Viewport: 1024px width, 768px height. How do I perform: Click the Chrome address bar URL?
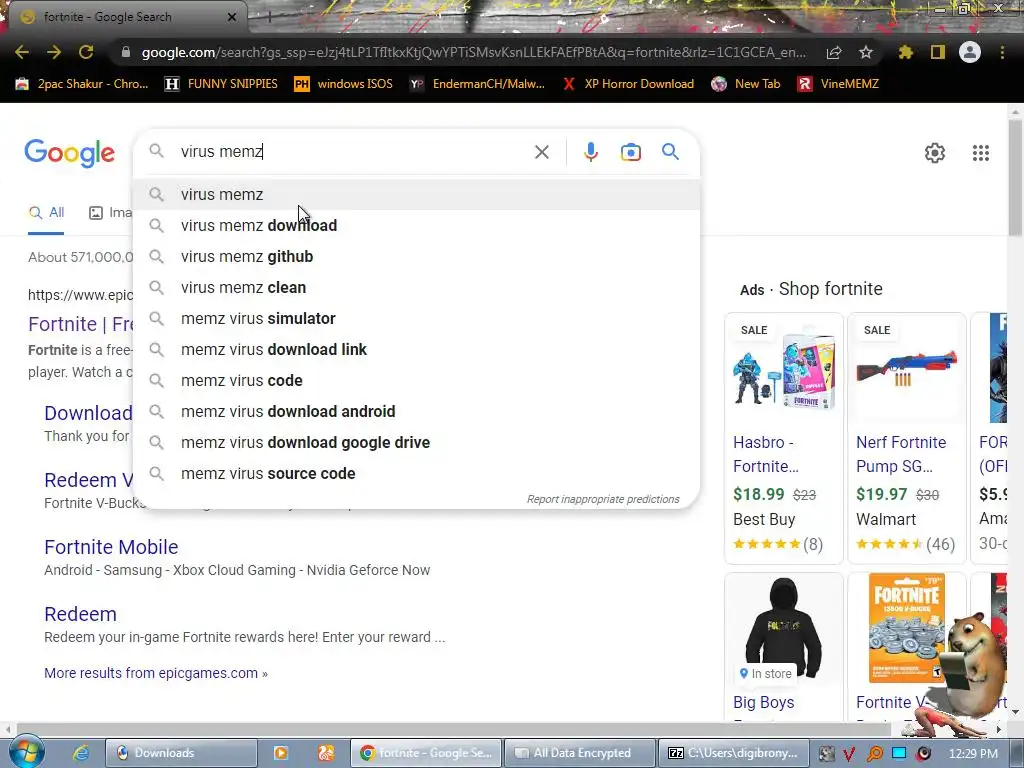click(473, 52)
